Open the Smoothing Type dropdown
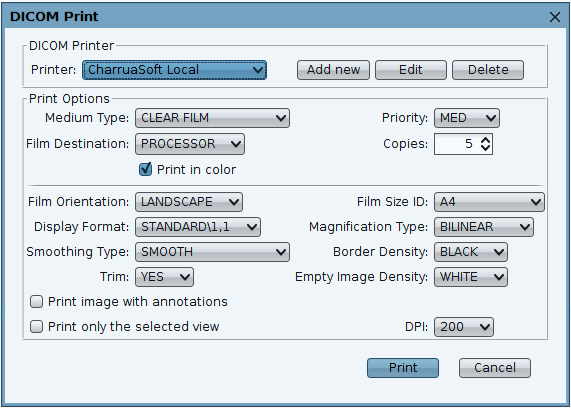 click(212, 252)
